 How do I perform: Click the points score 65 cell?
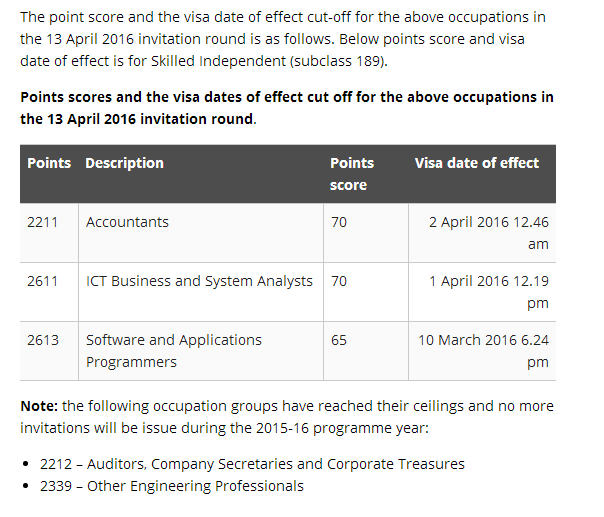coord(339,340)
